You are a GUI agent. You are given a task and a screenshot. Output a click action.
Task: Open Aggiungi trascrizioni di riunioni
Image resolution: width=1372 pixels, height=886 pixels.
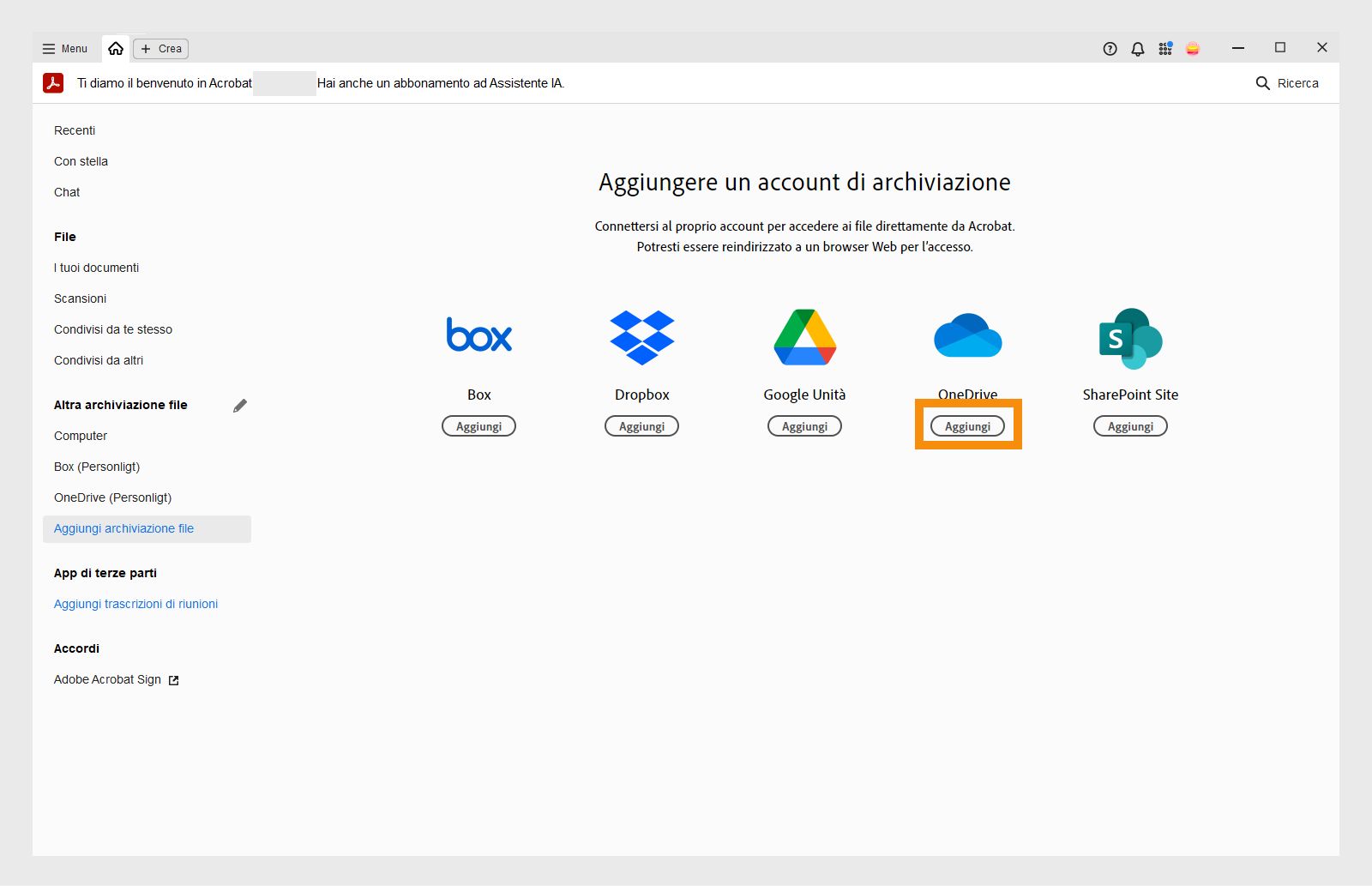tap(135, 604)
